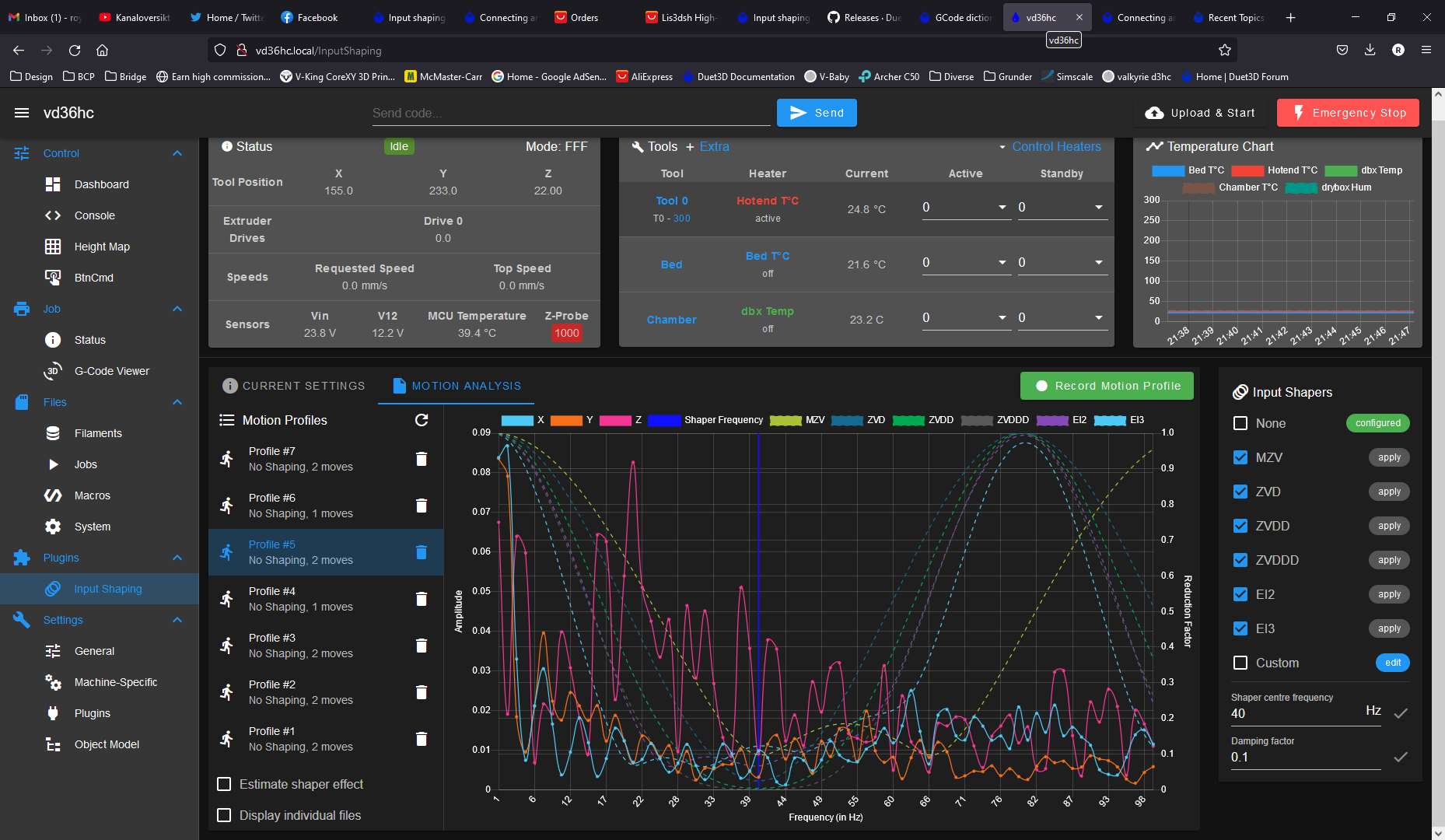The height and width of the screenshot is (840, 1445).
Task: Toggle the hamburger navigation menu
Action: click(22, 113)
